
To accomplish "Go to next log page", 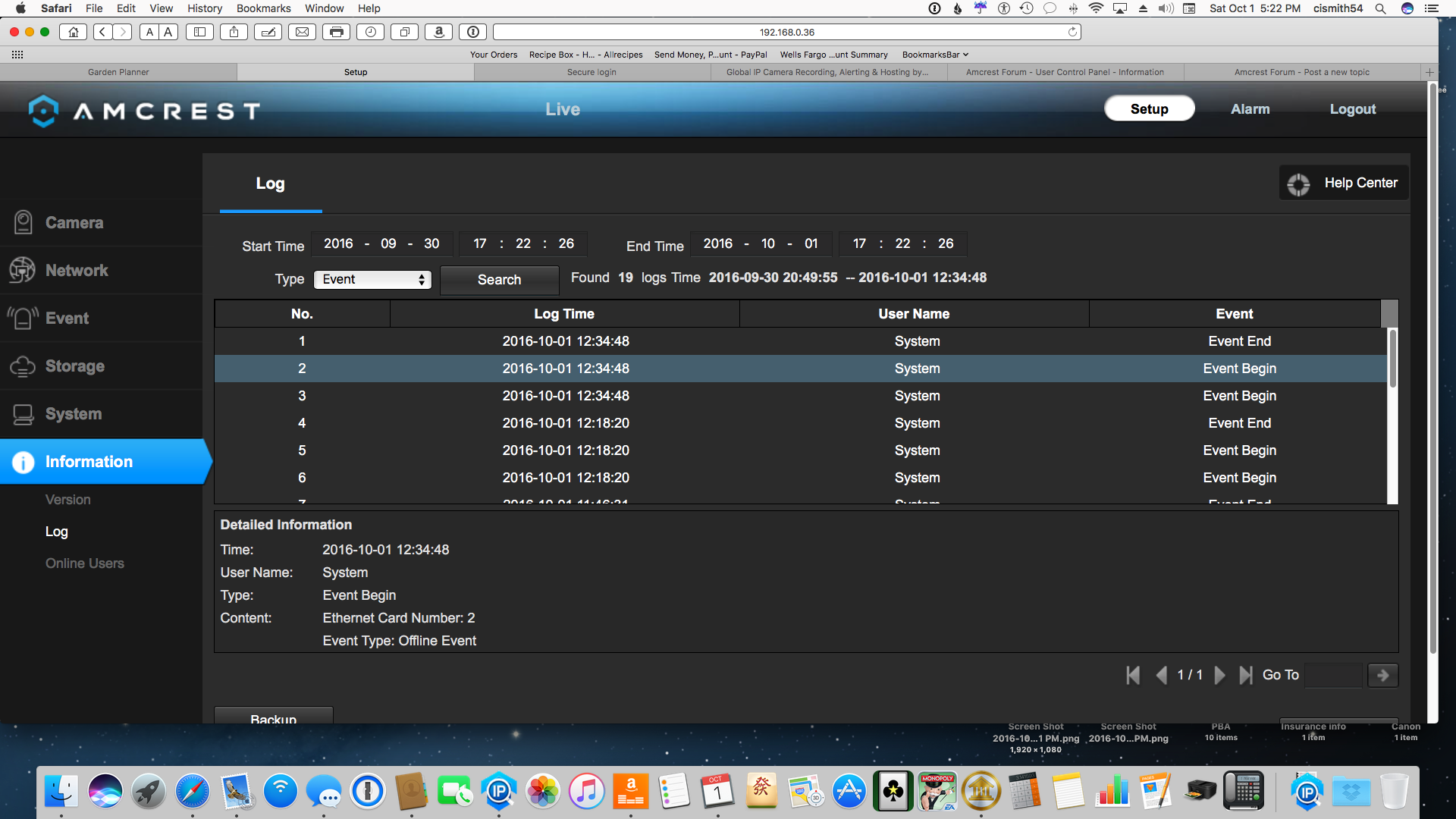I will click(1219, 675).
